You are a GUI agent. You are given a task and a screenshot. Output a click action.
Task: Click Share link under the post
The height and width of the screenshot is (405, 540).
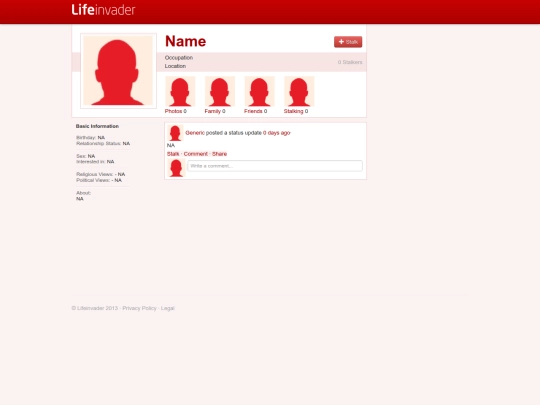click(219, 154)
